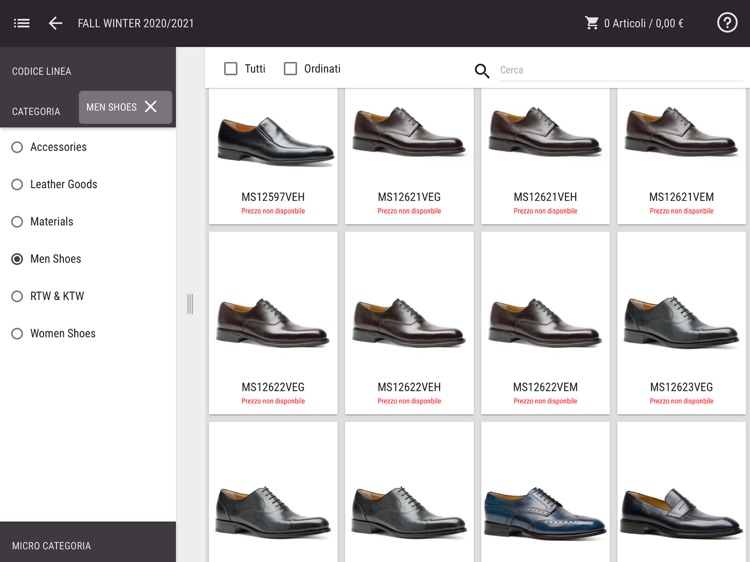The width and height of the screenshot is (750, 562).
Task: Open product MS12621VEG shoe image
Action: click(x=409, y=132)
